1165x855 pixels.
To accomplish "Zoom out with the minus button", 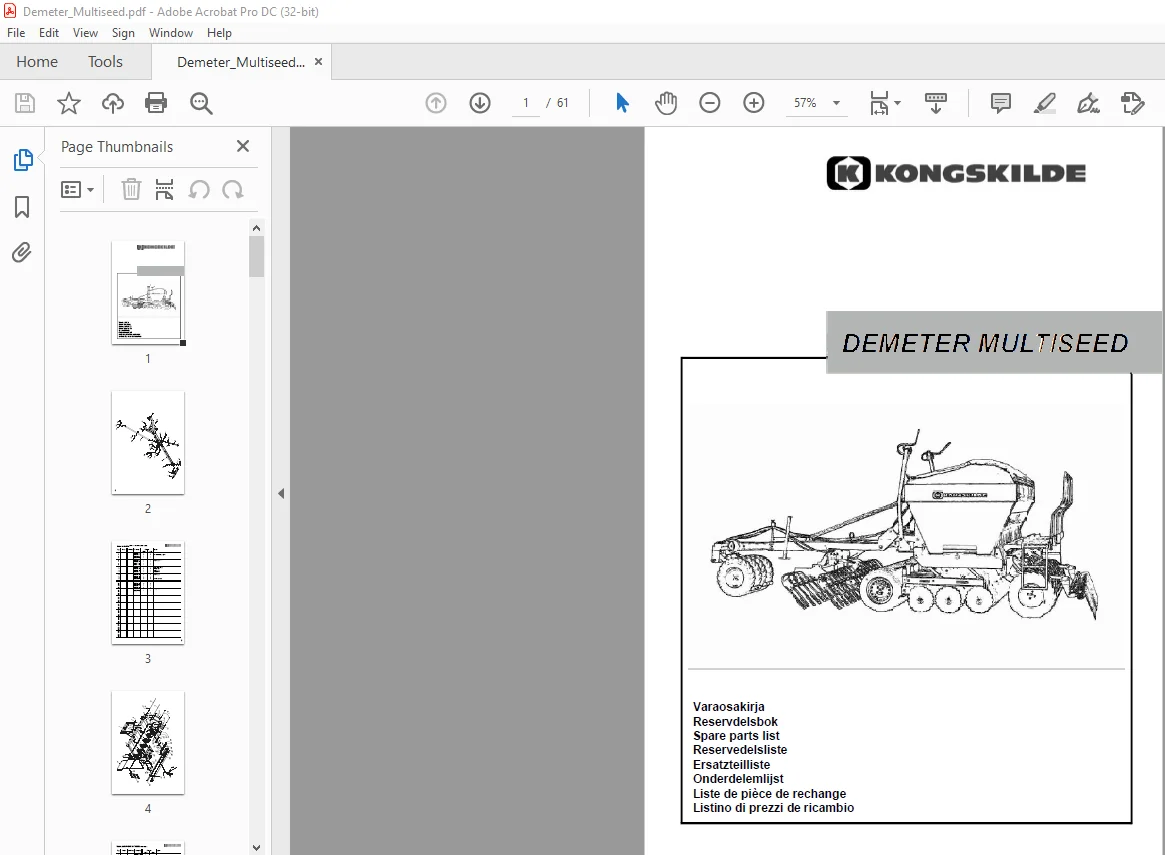I will [710, 103].
